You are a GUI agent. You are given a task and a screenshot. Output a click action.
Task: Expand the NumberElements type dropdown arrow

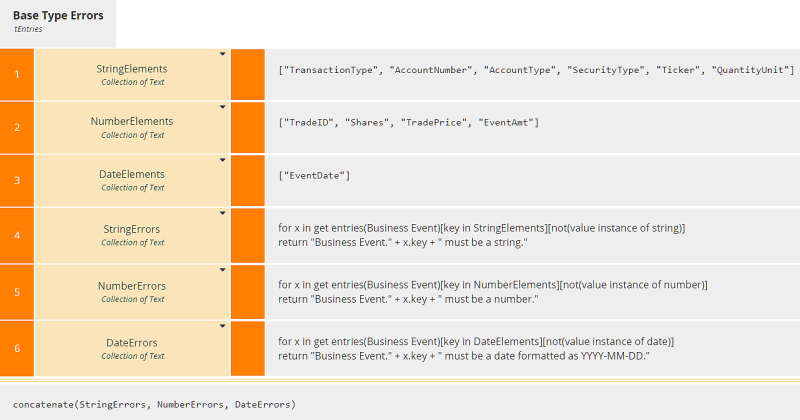point(222,106)
